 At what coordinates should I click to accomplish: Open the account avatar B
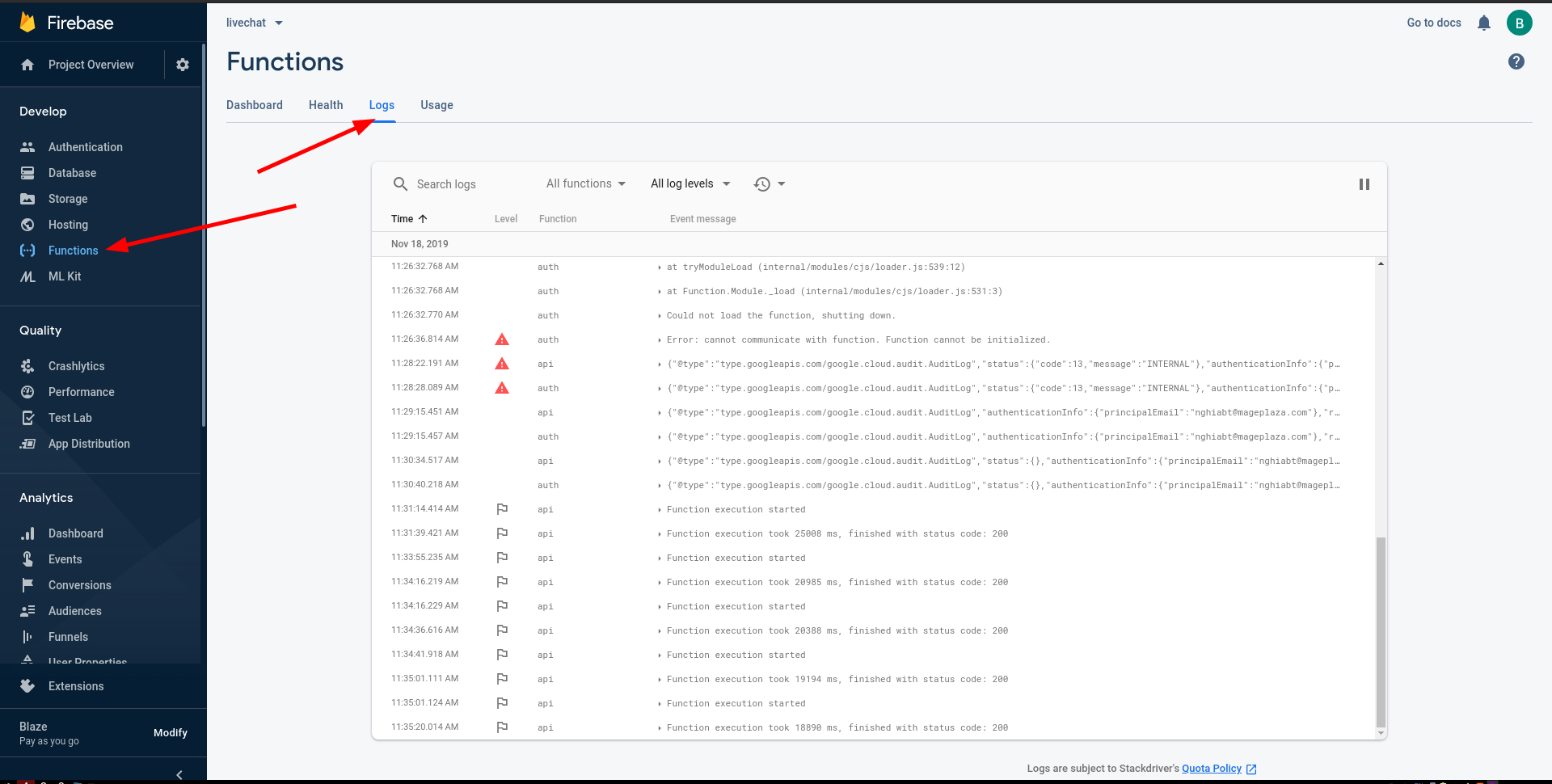(1519, 23)
